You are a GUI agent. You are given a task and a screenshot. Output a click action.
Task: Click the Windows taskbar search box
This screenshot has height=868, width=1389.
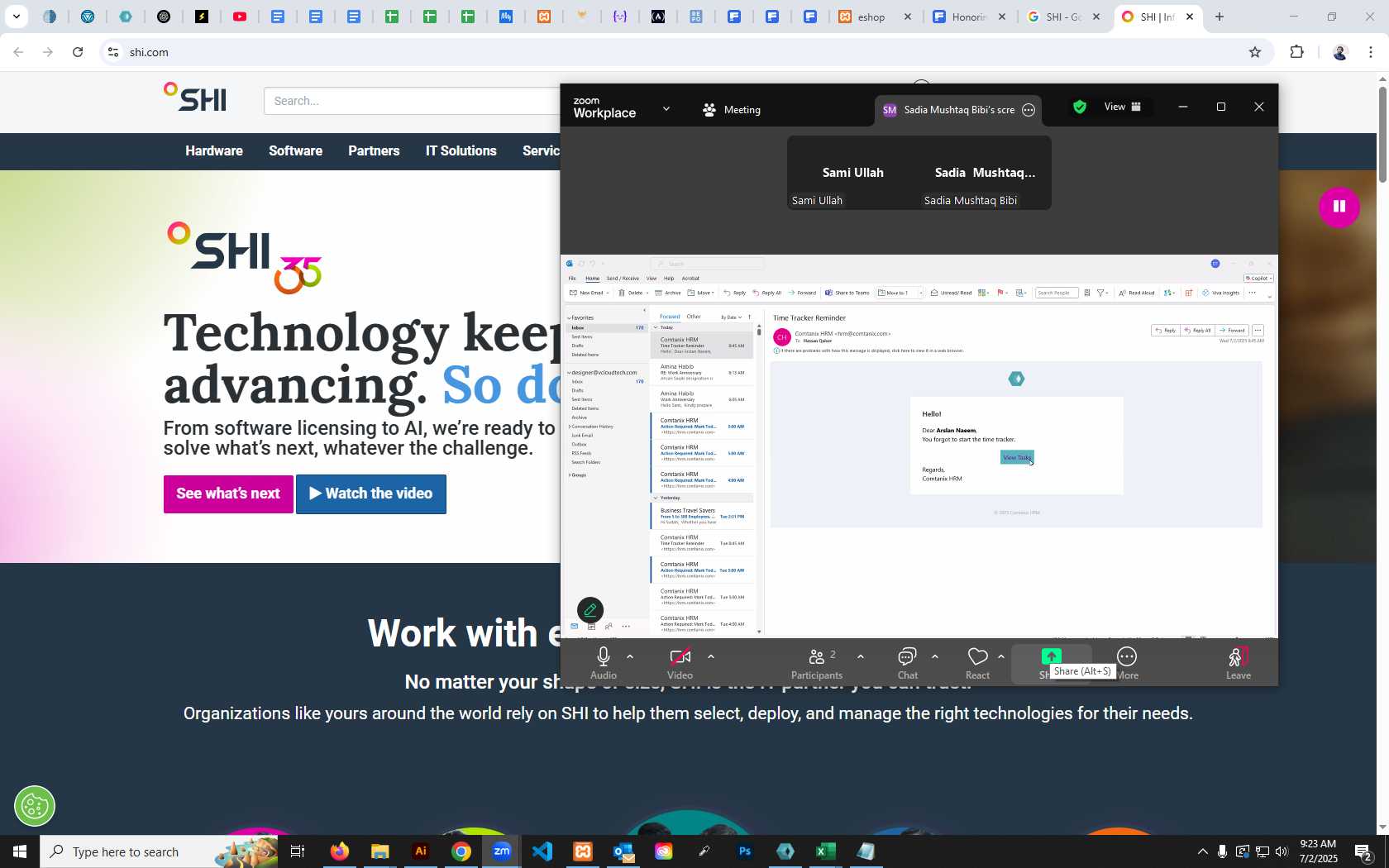[159, 851]
